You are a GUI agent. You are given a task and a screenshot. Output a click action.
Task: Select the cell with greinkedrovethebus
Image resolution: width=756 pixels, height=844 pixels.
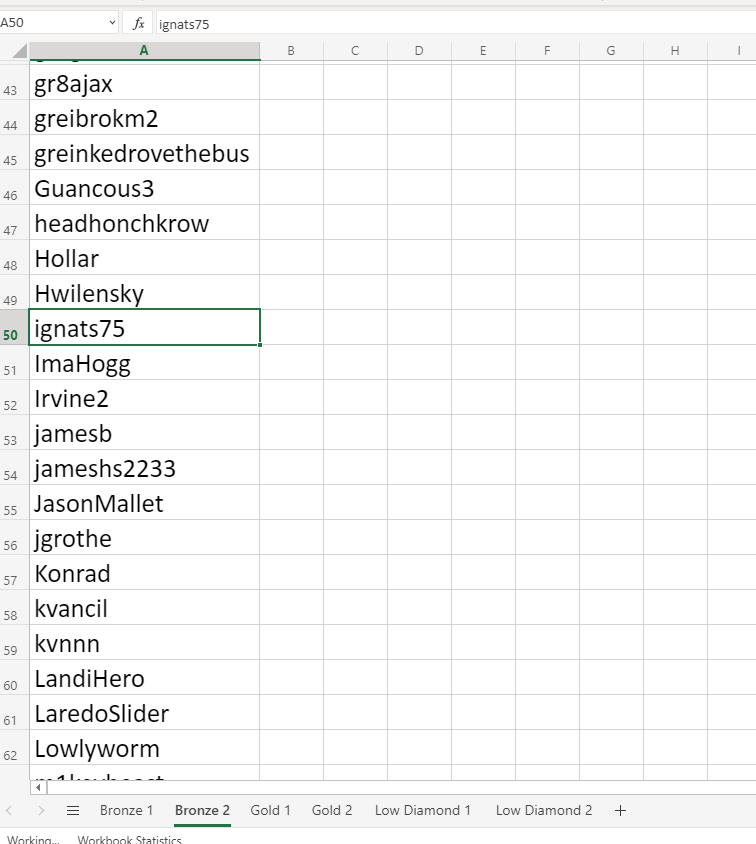click(144, 154)
